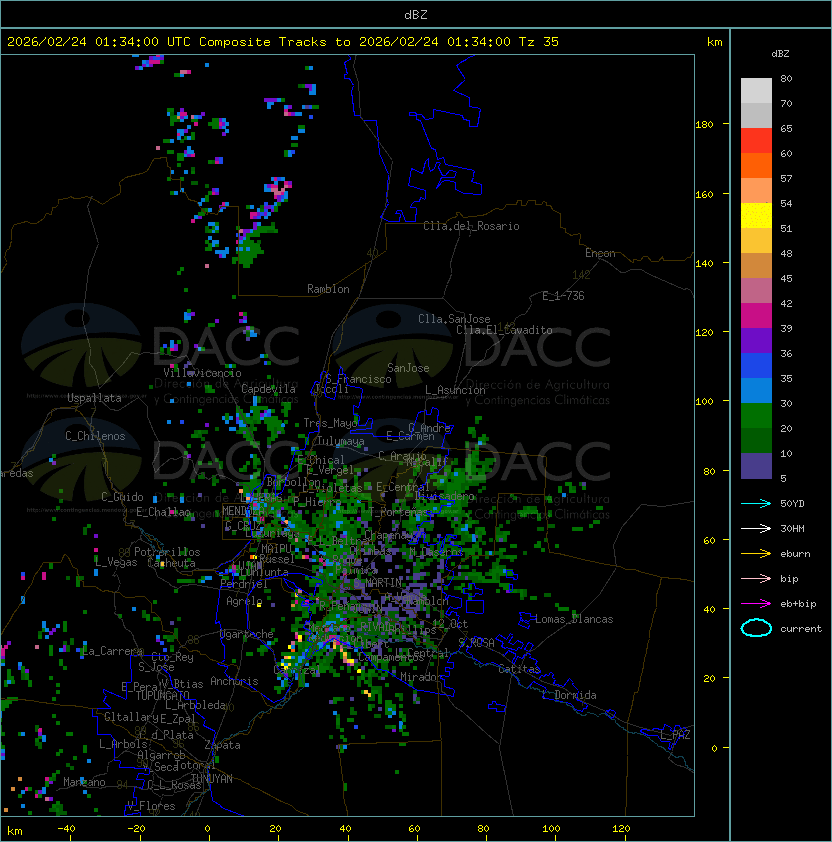Click the 'E_Challao' map label

163,512
